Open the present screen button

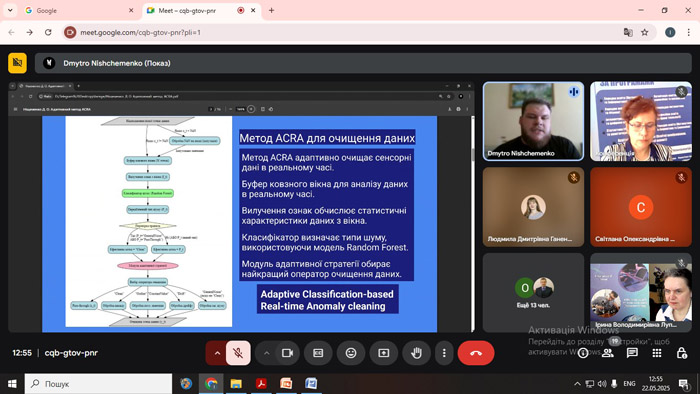(x=383, y=353)
